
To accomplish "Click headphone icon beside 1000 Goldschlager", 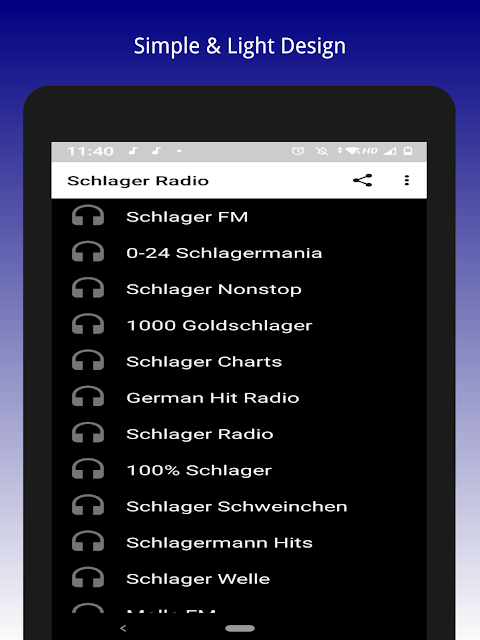I will (88, 325).
